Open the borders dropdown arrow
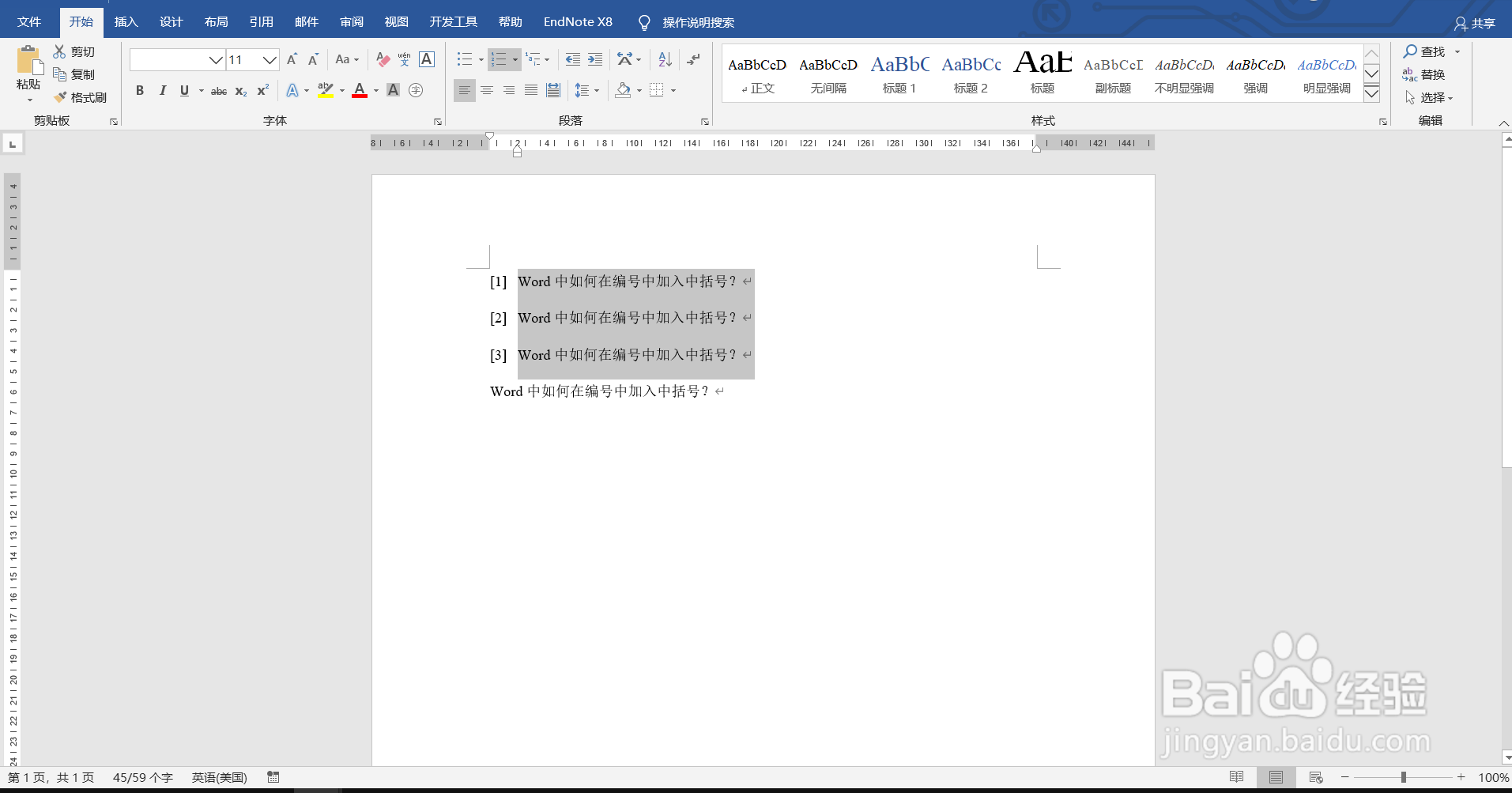This screenshot has height=793, width=1512. tap(673, 90)
